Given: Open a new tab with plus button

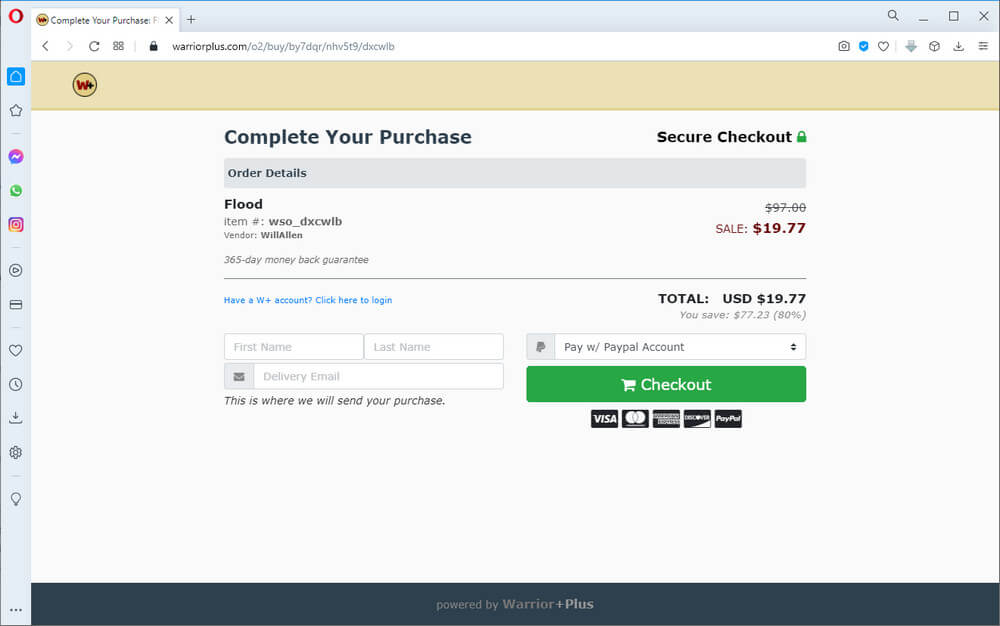Looking at the screenshot, I should point(191,20).
